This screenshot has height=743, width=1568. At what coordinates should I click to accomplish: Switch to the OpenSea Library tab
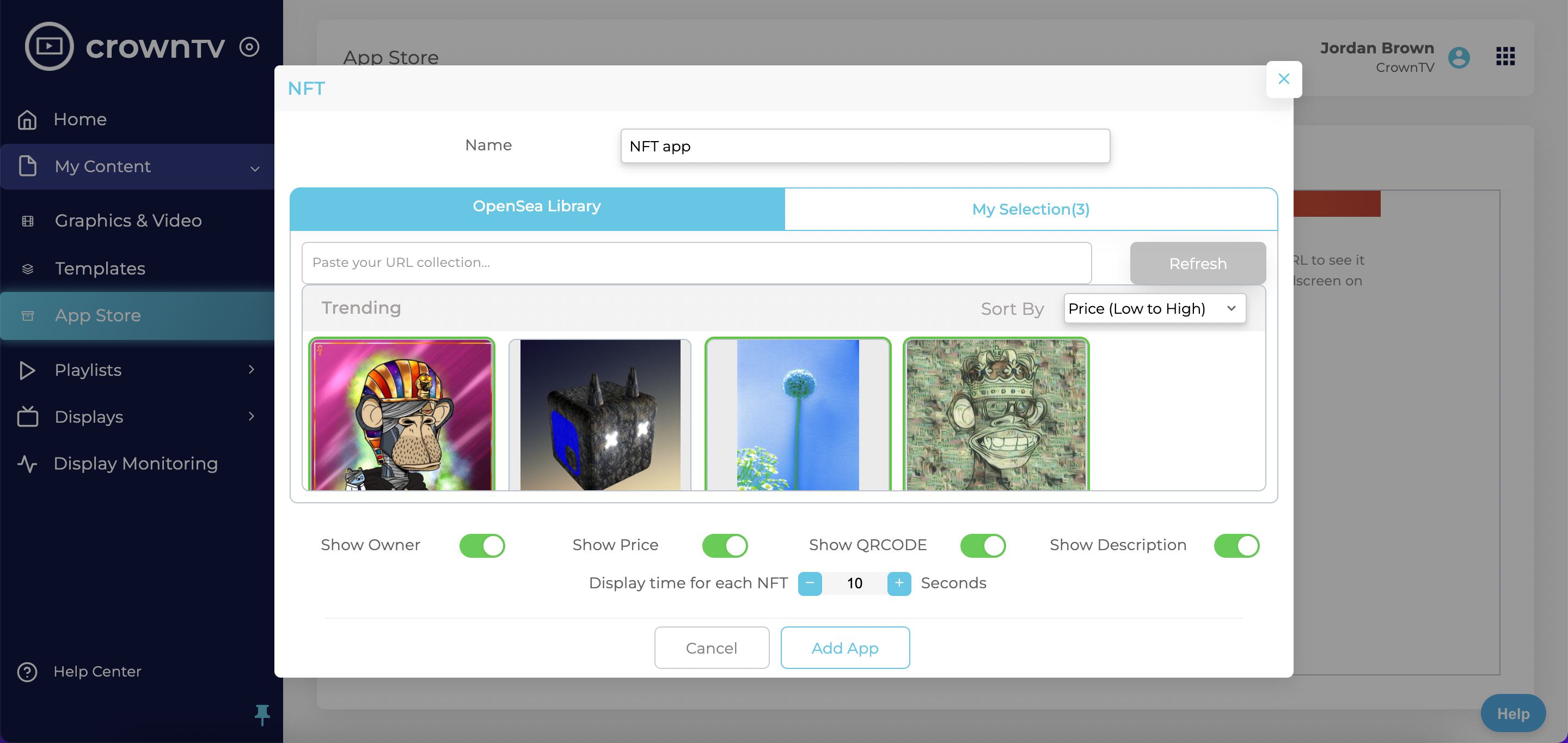537,208
